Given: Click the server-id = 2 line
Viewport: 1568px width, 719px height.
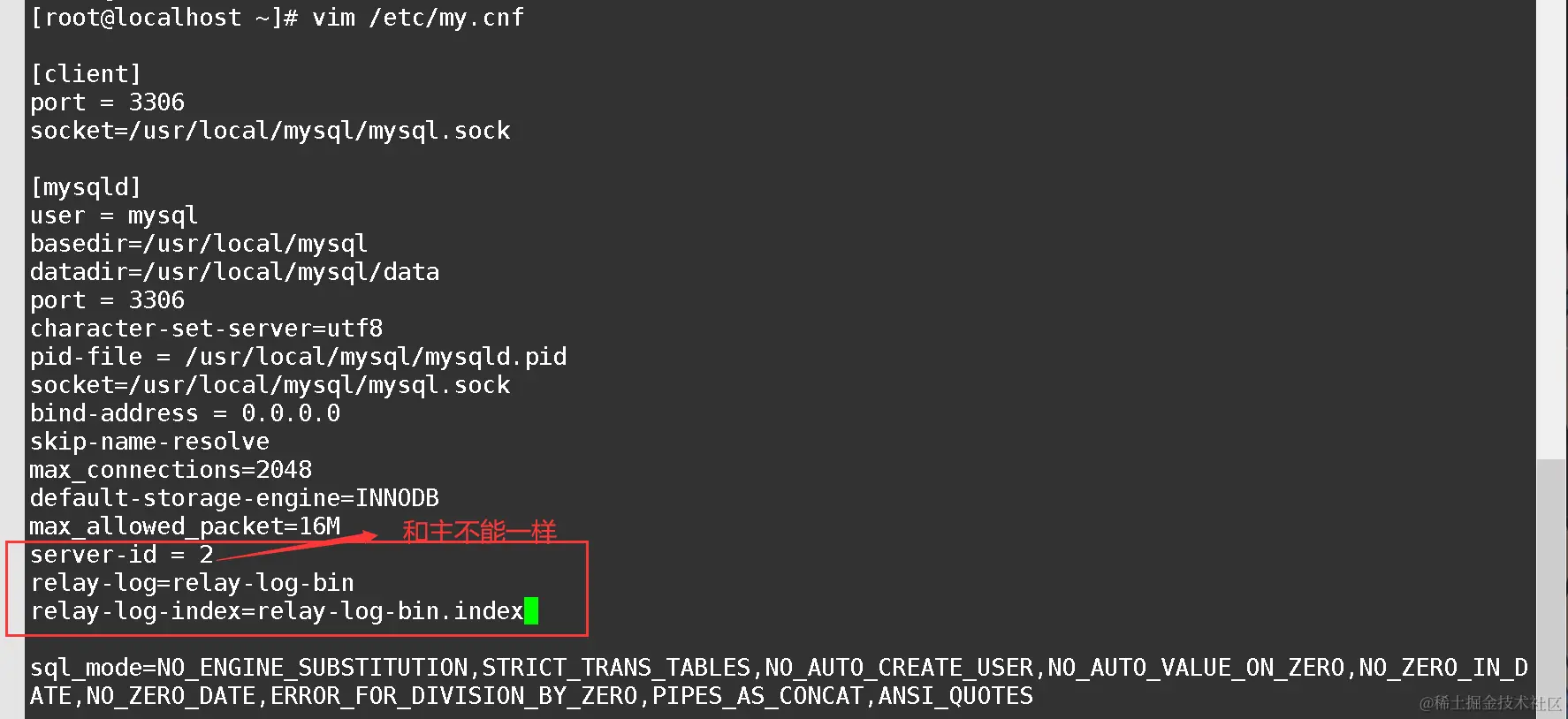Looking at the screenshot, I should (121, 555).
